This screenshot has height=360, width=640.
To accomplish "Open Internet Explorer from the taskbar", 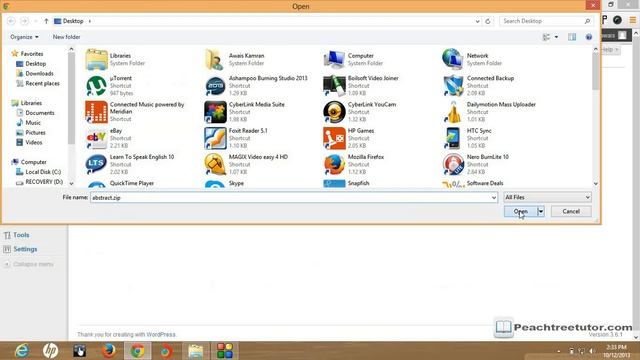I will click(x=22, y=351).
